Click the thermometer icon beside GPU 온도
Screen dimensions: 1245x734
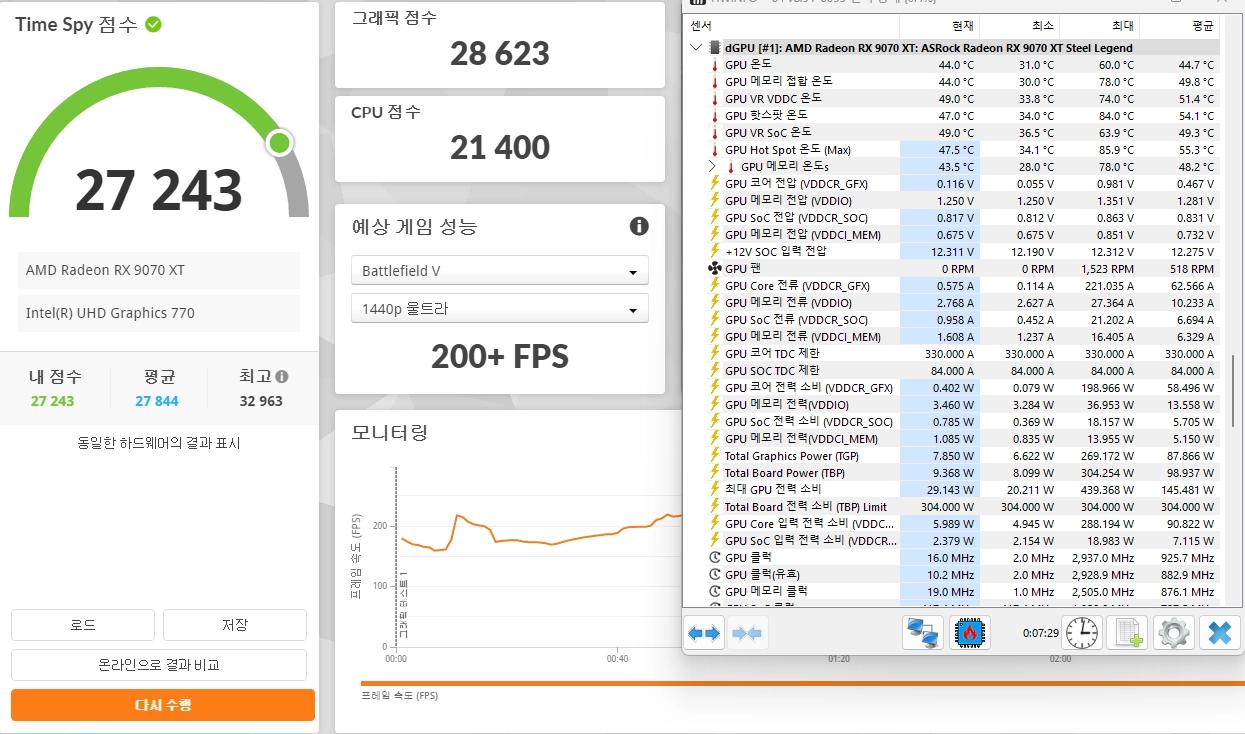point(714,65)
